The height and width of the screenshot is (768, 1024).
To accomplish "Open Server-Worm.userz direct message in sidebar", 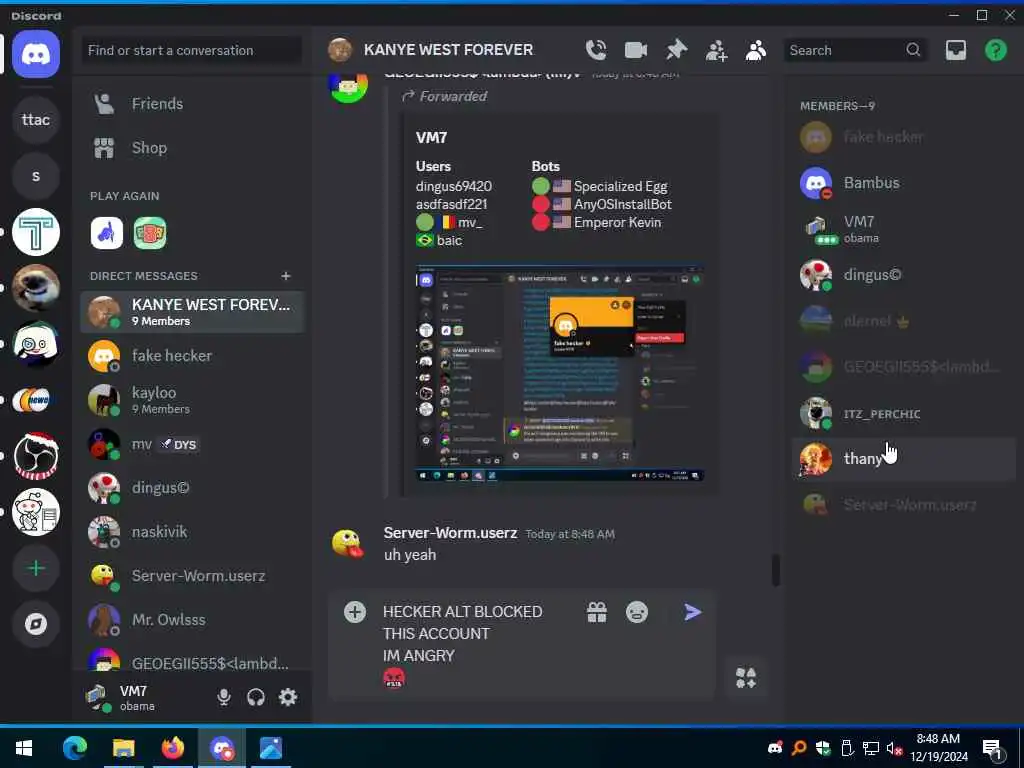I will pos(192,575).
